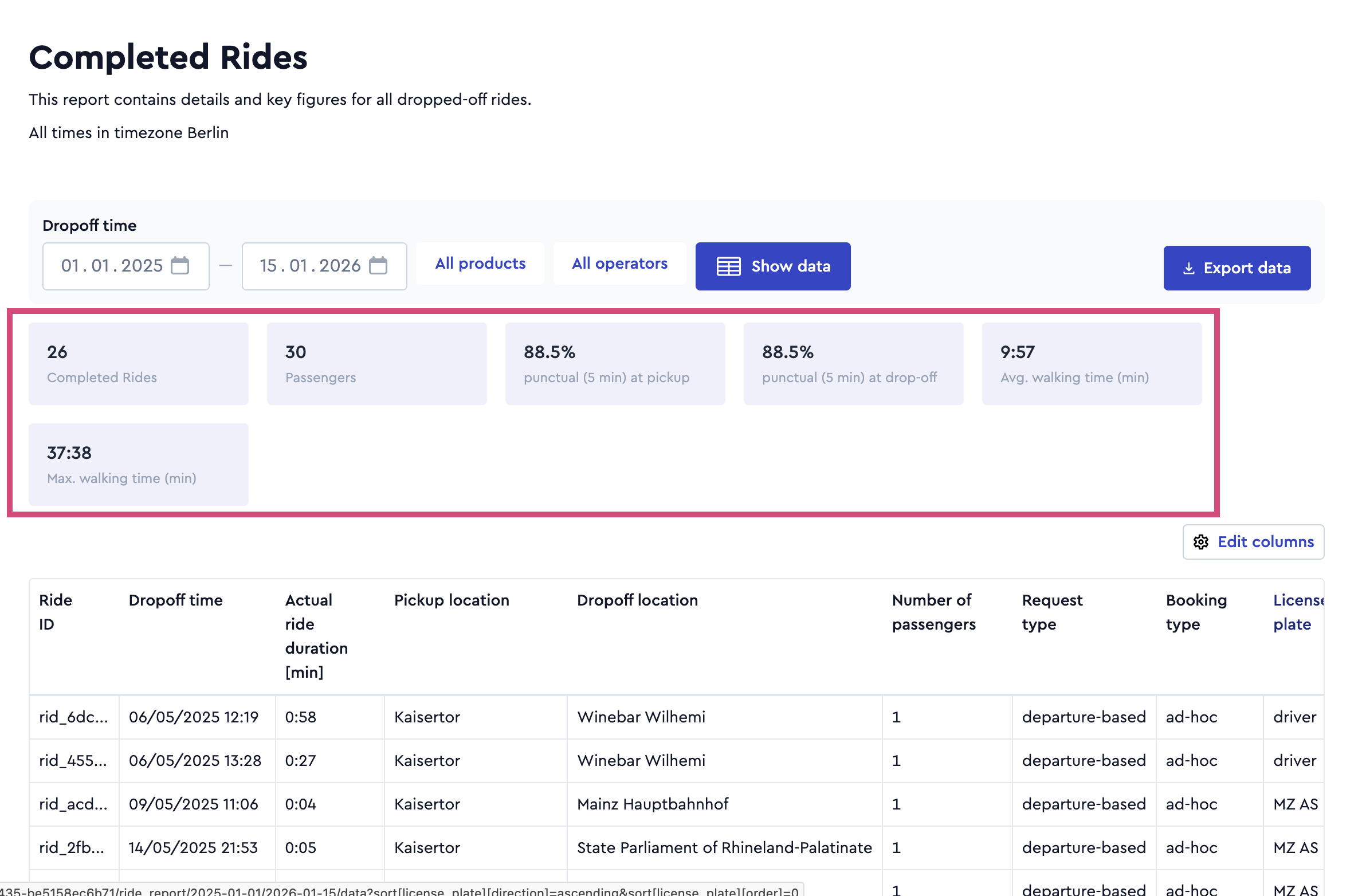
Task: Click the download icon in Export data
Action: point(1189,268)
